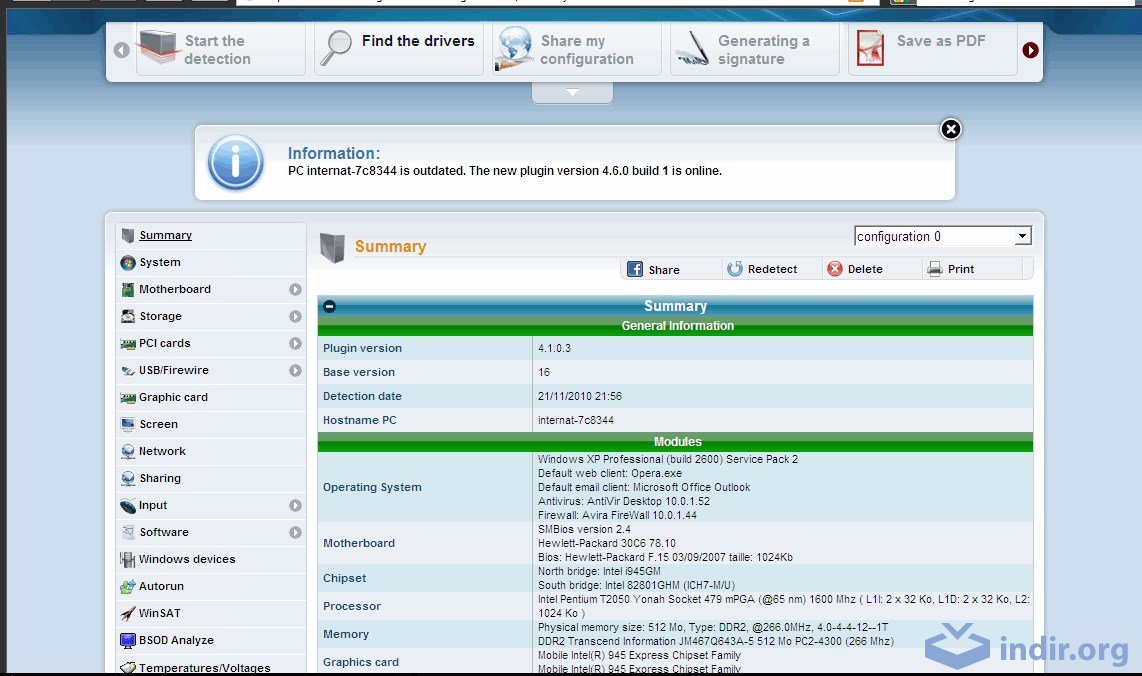Click the Network icon in sidebar
Screen dimensions: 1142x676
(128, 452)
